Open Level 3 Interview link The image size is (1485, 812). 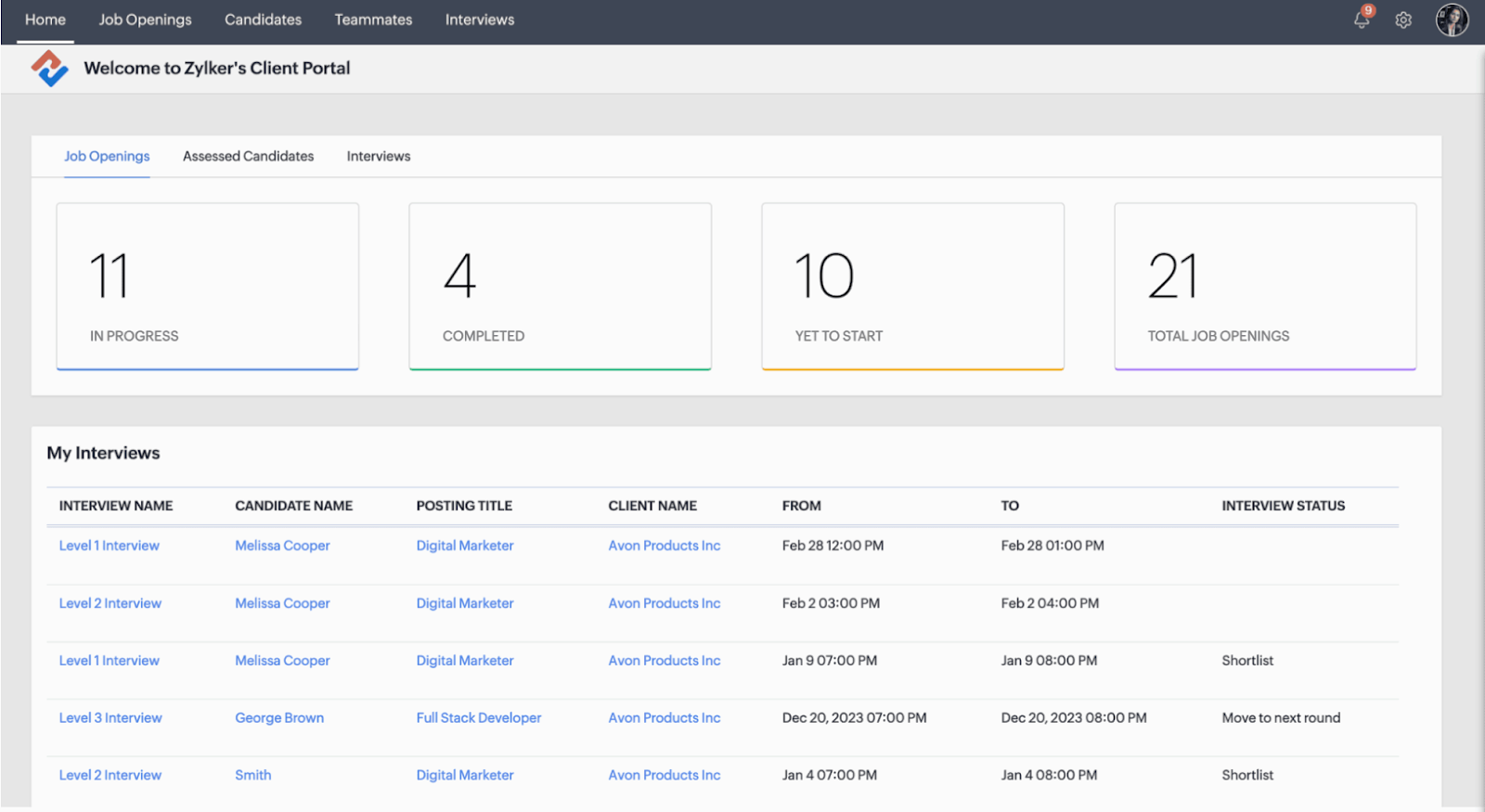(110, 717)
